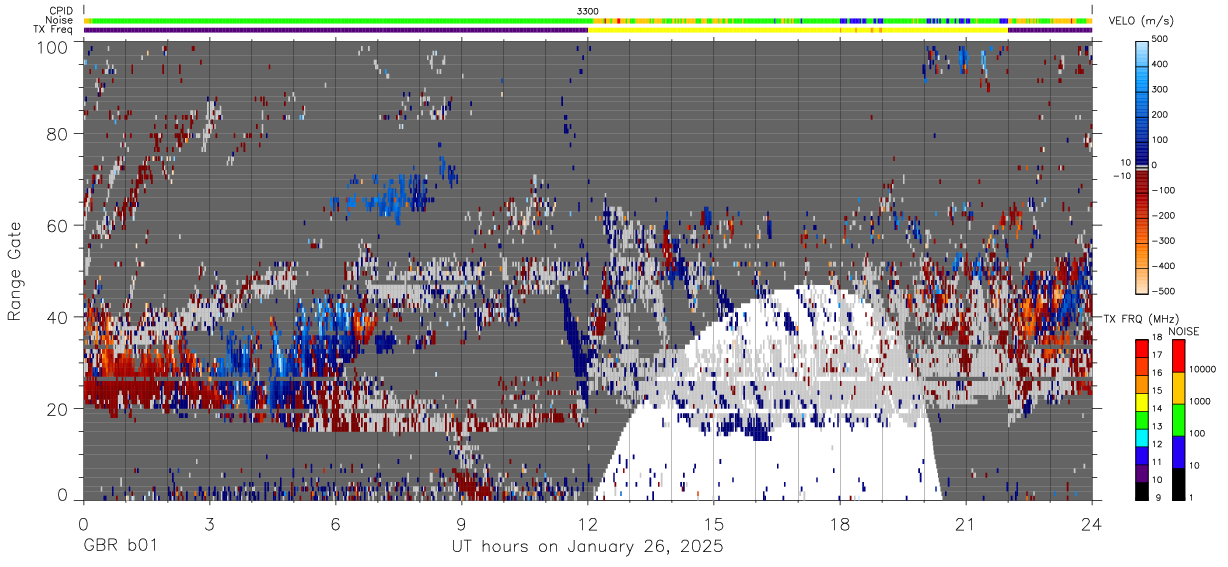1228x567 pixels.
Task: Click range gate label 100
Action: point(53,46)
